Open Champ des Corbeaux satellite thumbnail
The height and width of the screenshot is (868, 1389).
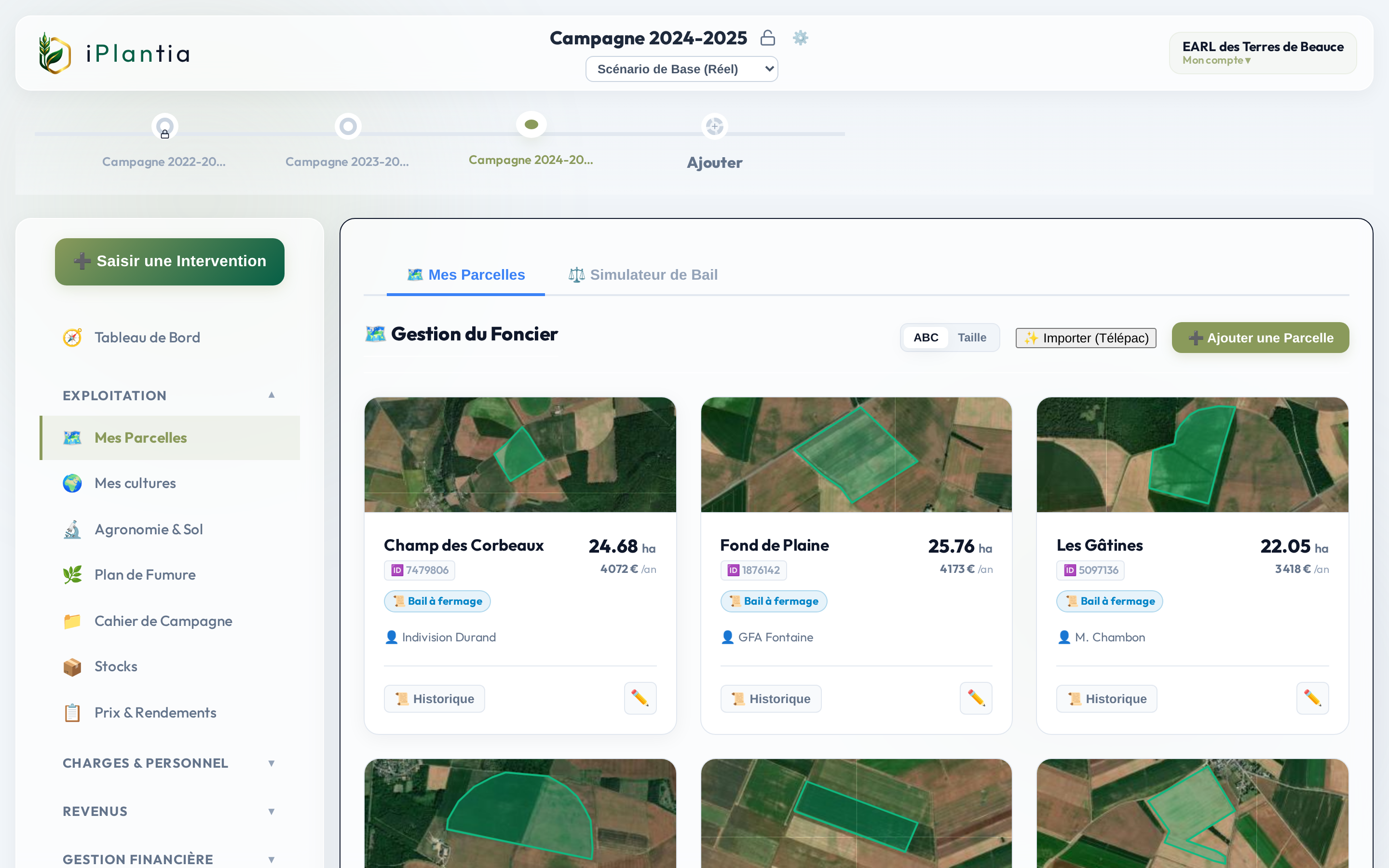coord(520,455)
